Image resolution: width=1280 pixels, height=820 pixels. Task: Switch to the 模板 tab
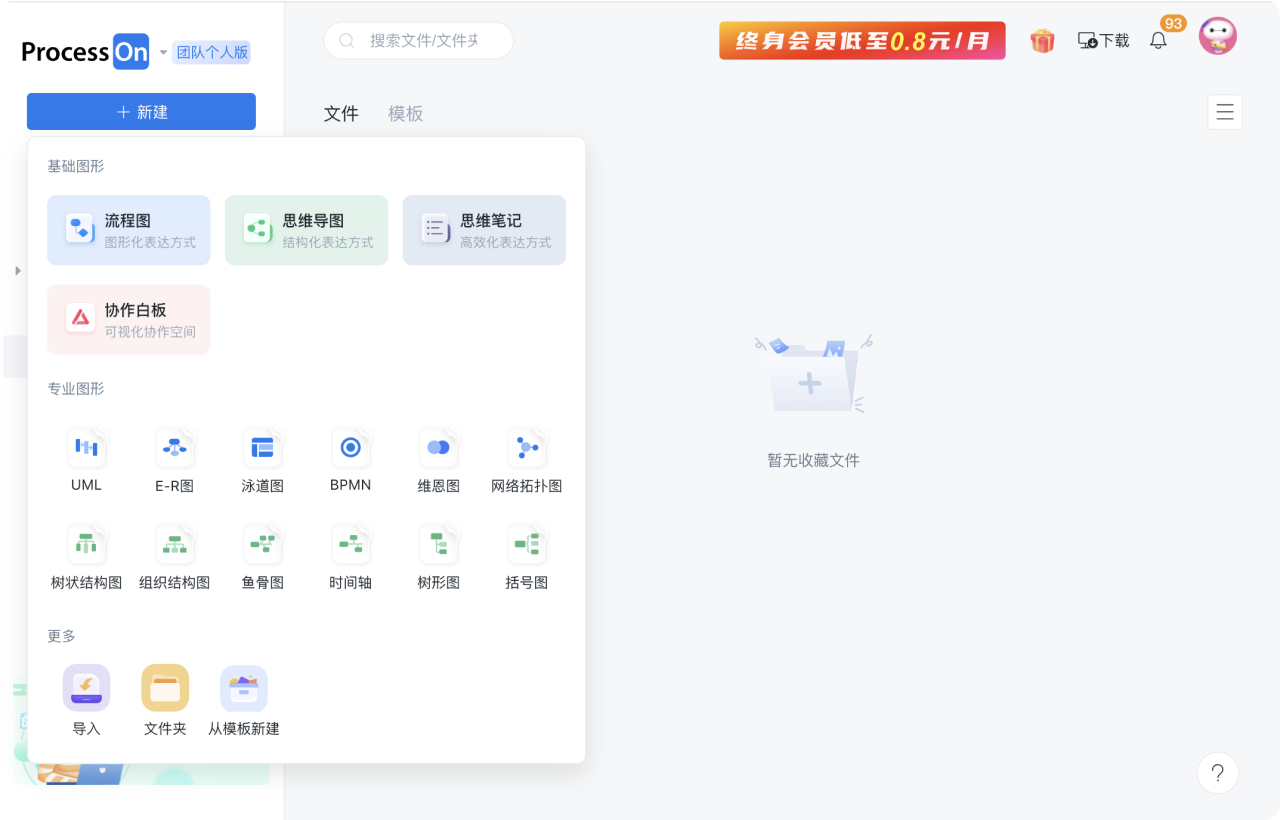pyautogui.click(x=405, y=113)
